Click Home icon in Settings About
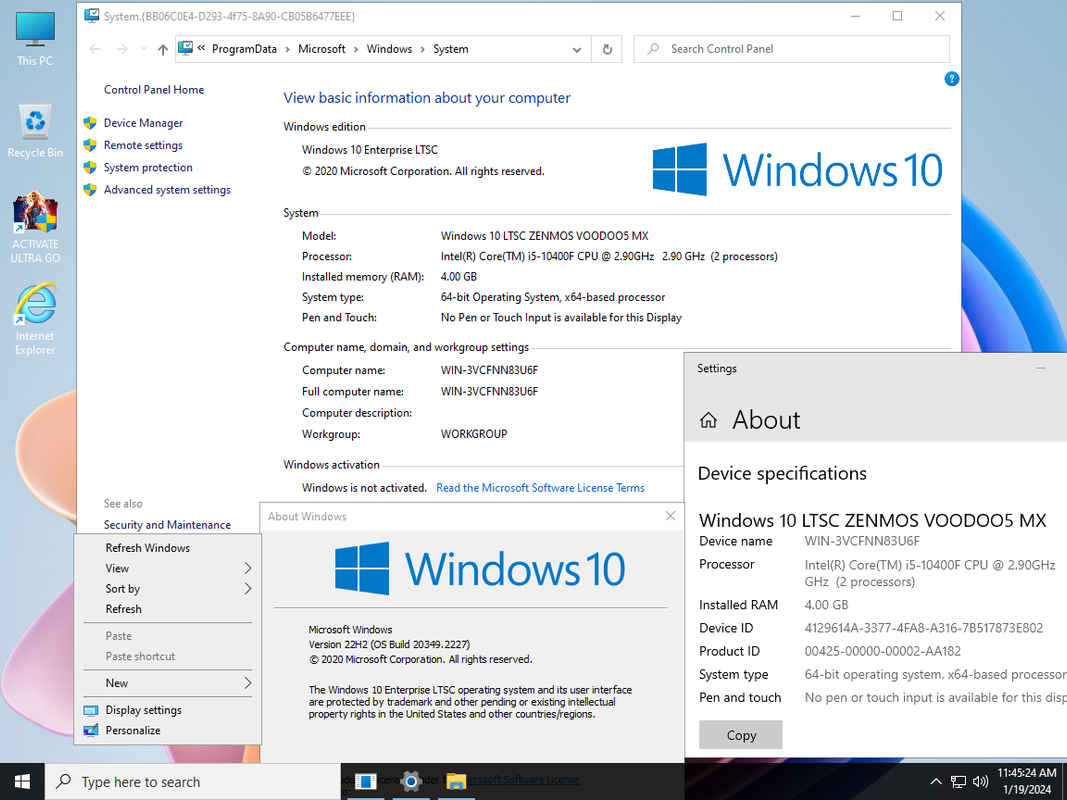 pyautogui.click(x=708, y=420)
